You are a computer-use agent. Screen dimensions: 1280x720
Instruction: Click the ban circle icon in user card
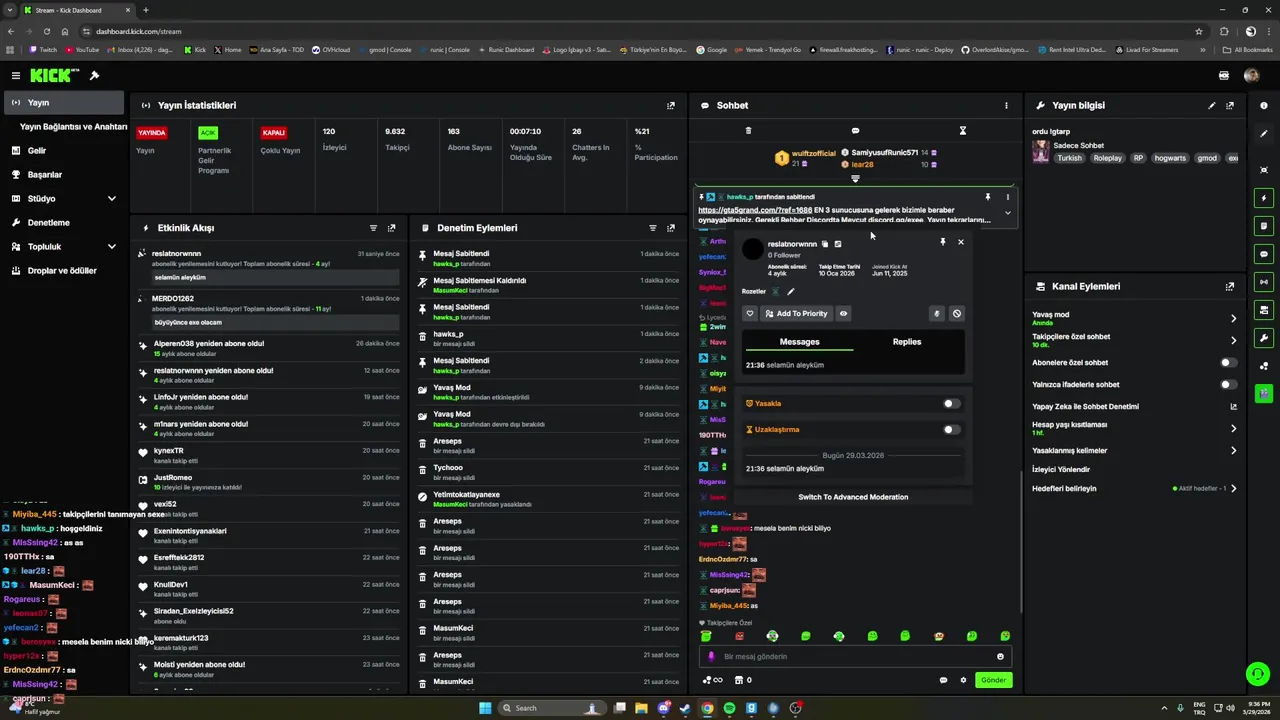(x=957, y=314)
